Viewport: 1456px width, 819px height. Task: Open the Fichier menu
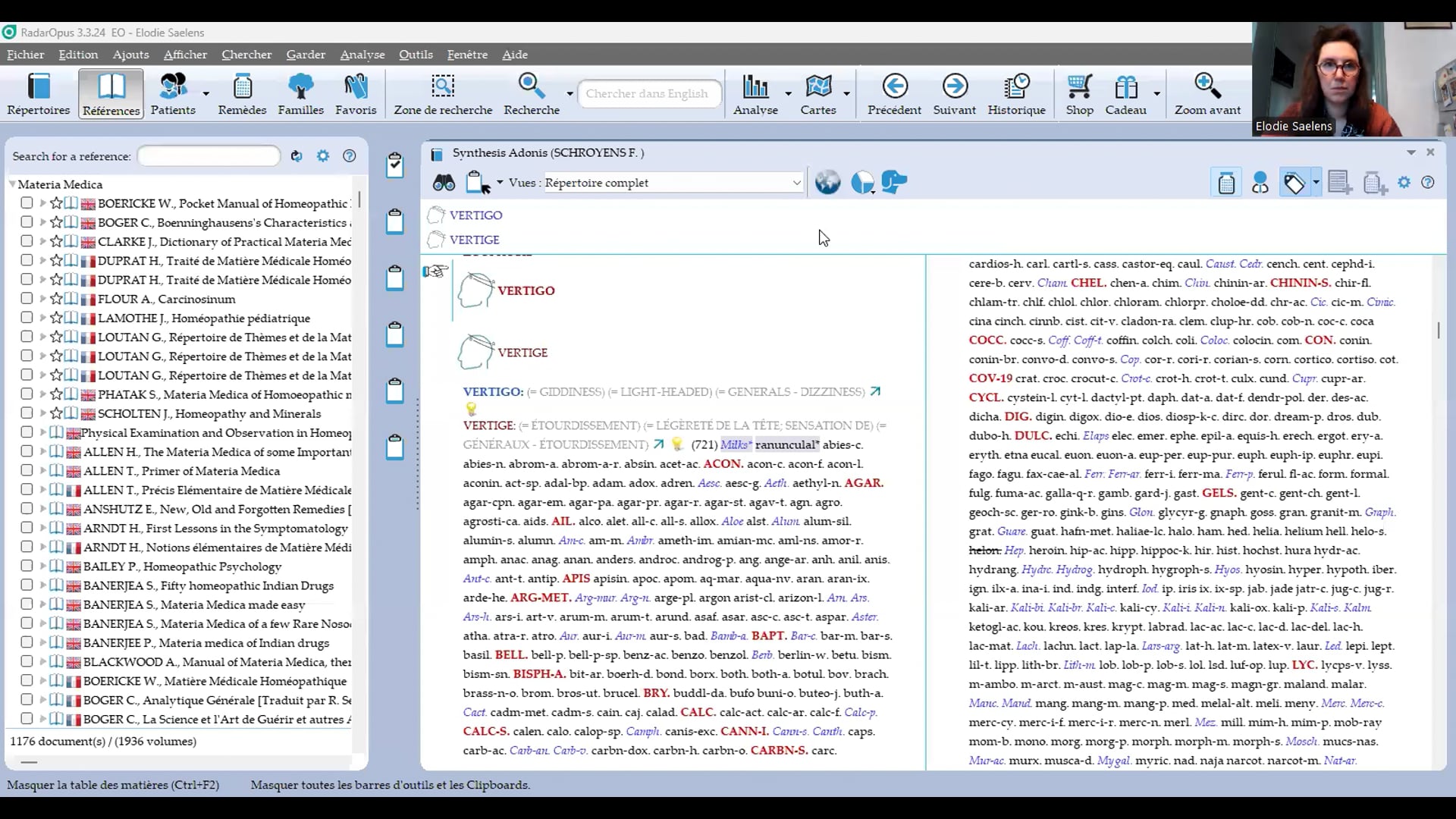(26, 55)
